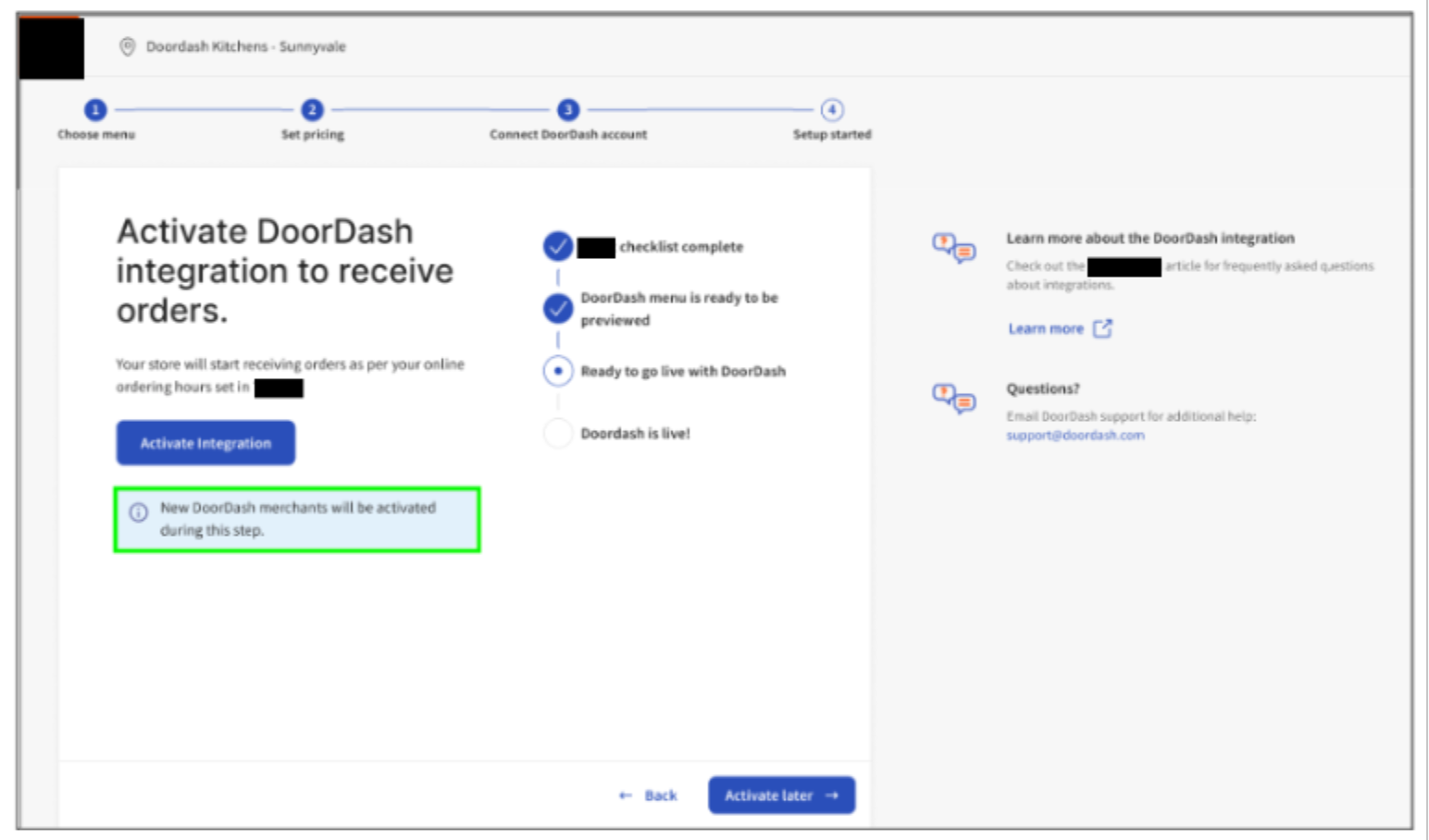
Task: Select step 3 Connect DoorDash account circle
Action: pos(568,110)
